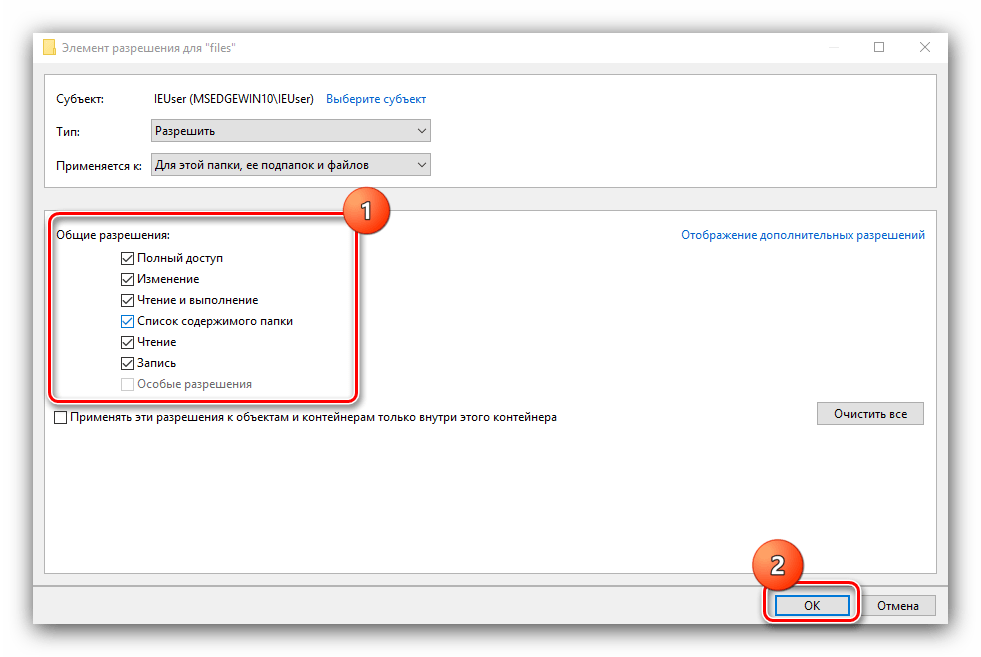Uncheck Список содержимого папки
The image size is (981, 657).
coord(127,321)
